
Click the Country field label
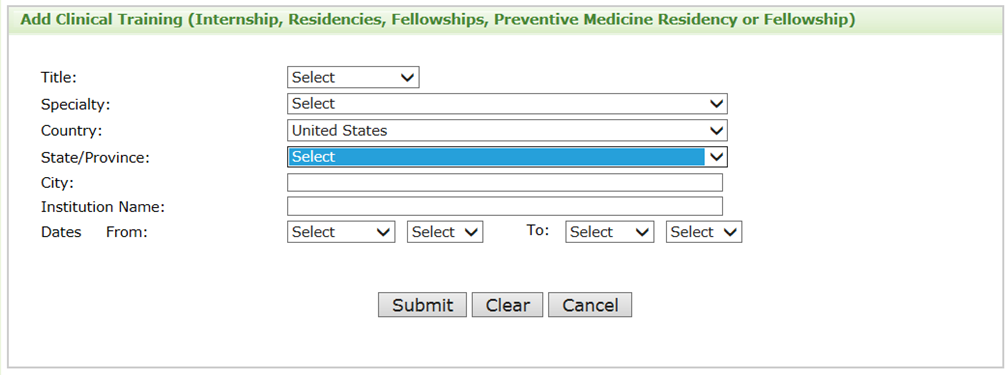point(71,131)
